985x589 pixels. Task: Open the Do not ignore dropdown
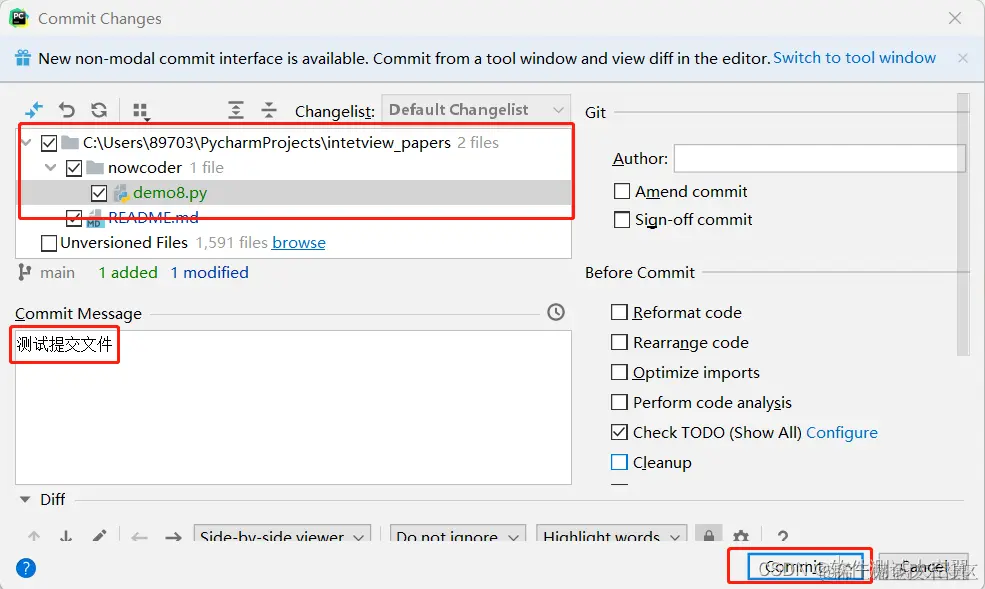tap(457, 534)
